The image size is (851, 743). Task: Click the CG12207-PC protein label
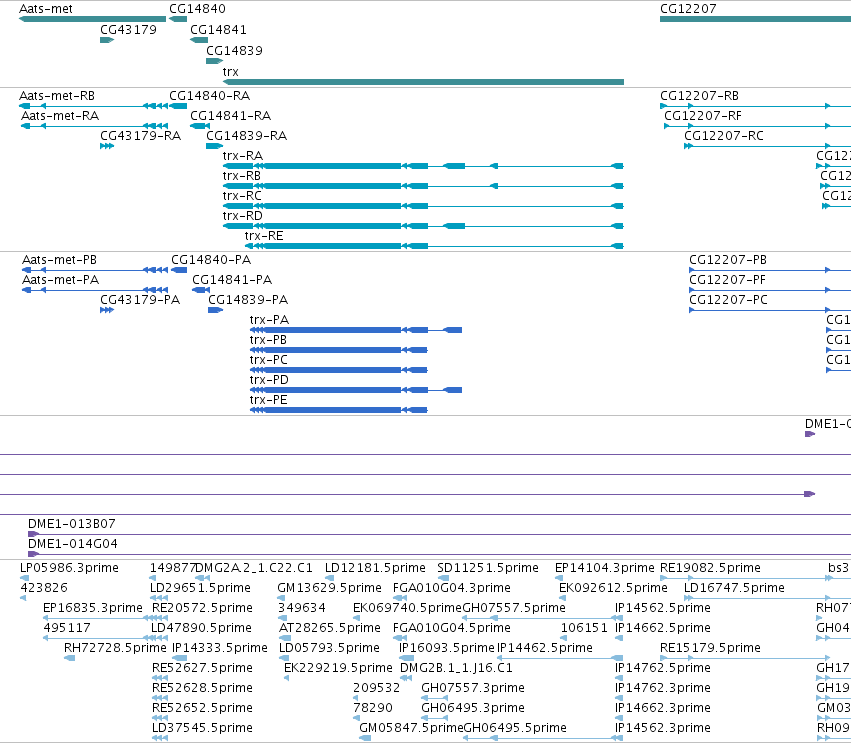point(728,300)
